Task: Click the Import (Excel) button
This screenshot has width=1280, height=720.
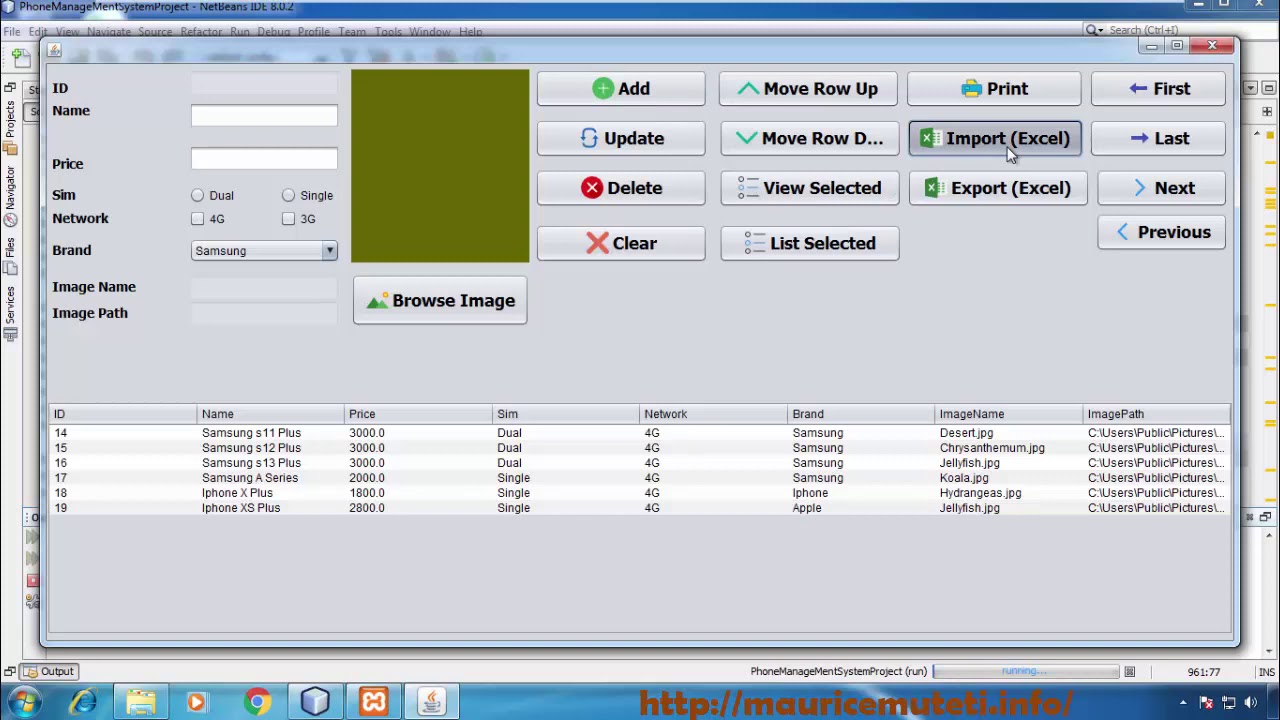Action: pos(994,138)
